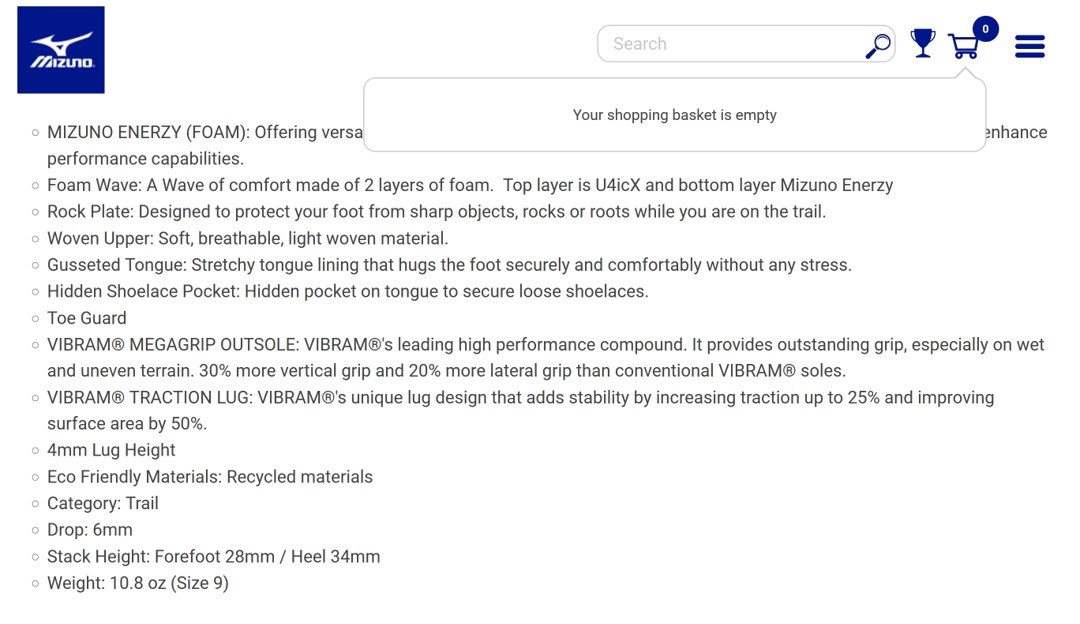Click the empty shopping basket message
Viewport: 1080px width, 624px height.
click(x=674, y=115)
